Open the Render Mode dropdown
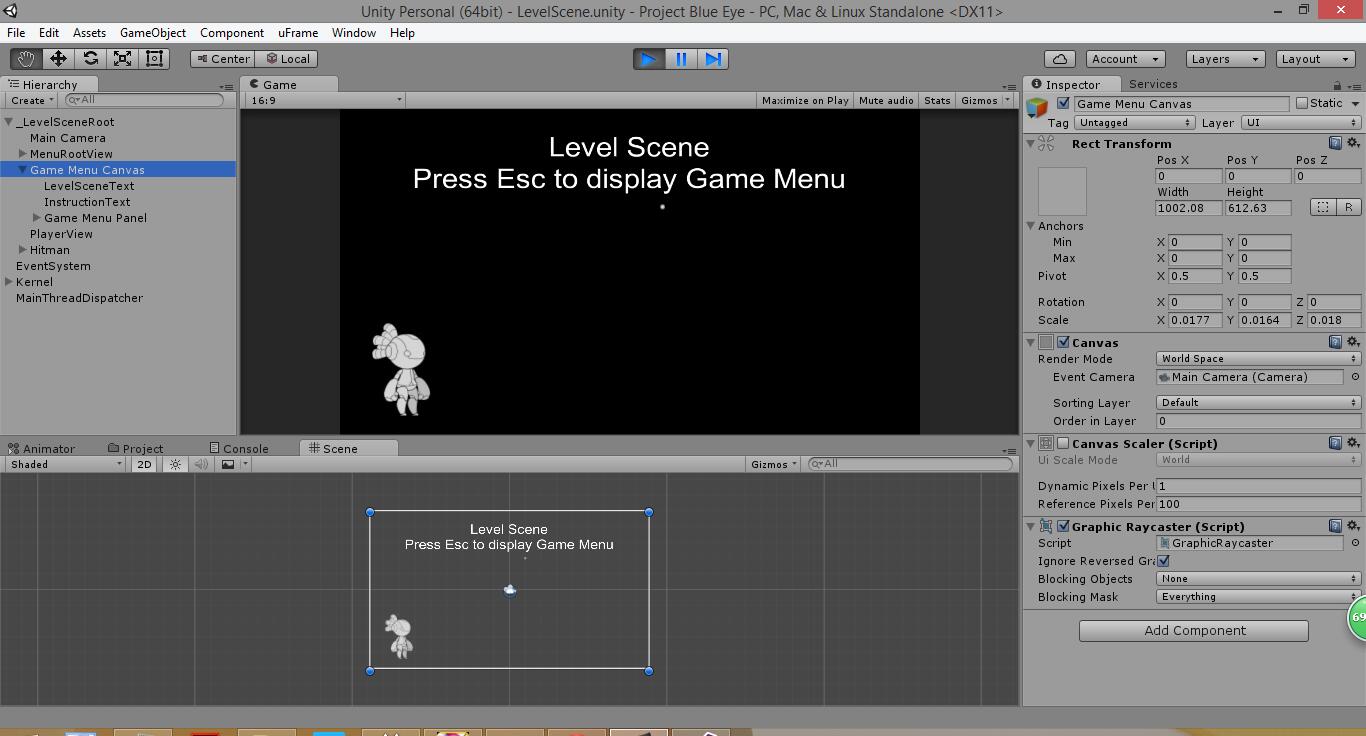Image resolution: width=1366 pixels, height=736 pixels. coord(1256,358)
